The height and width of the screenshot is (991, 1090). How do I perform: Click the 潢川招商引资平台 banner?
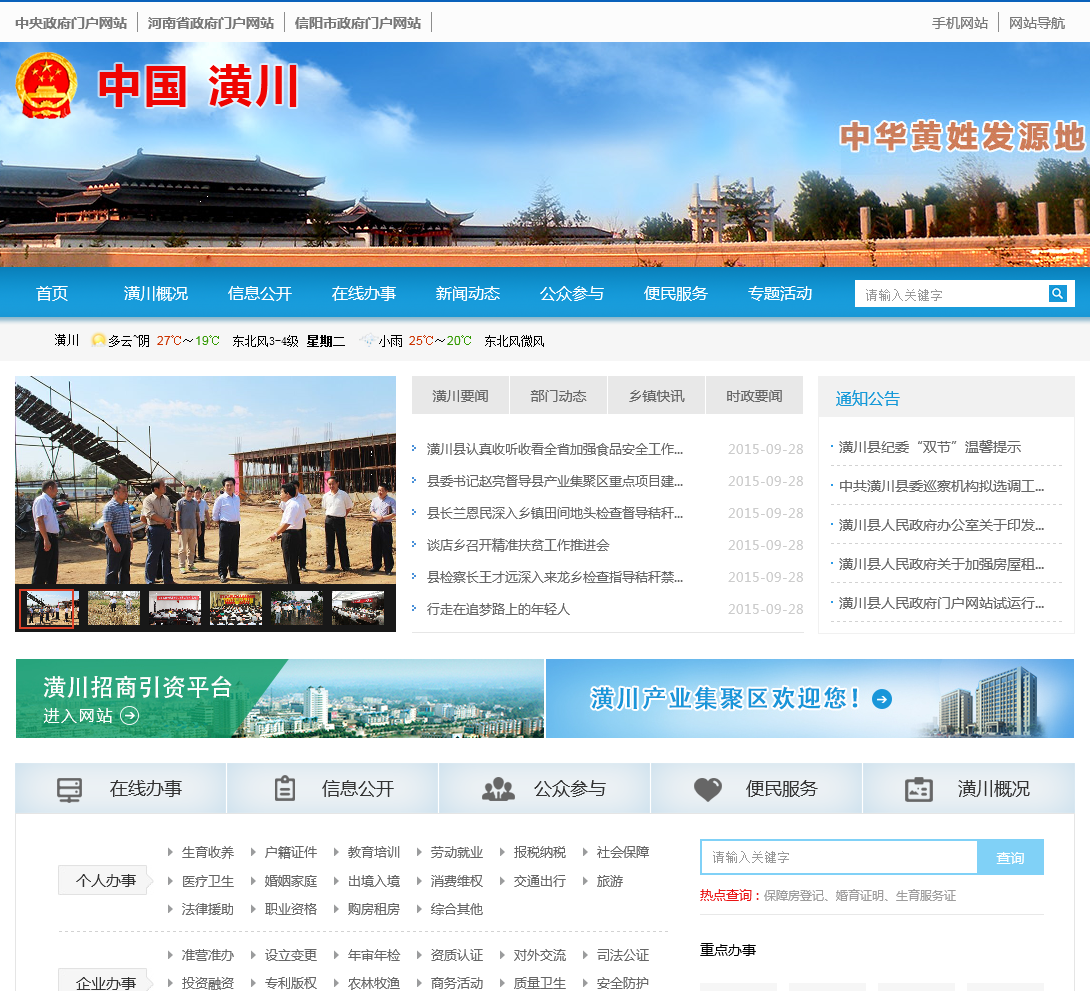(x=279, y=698)
